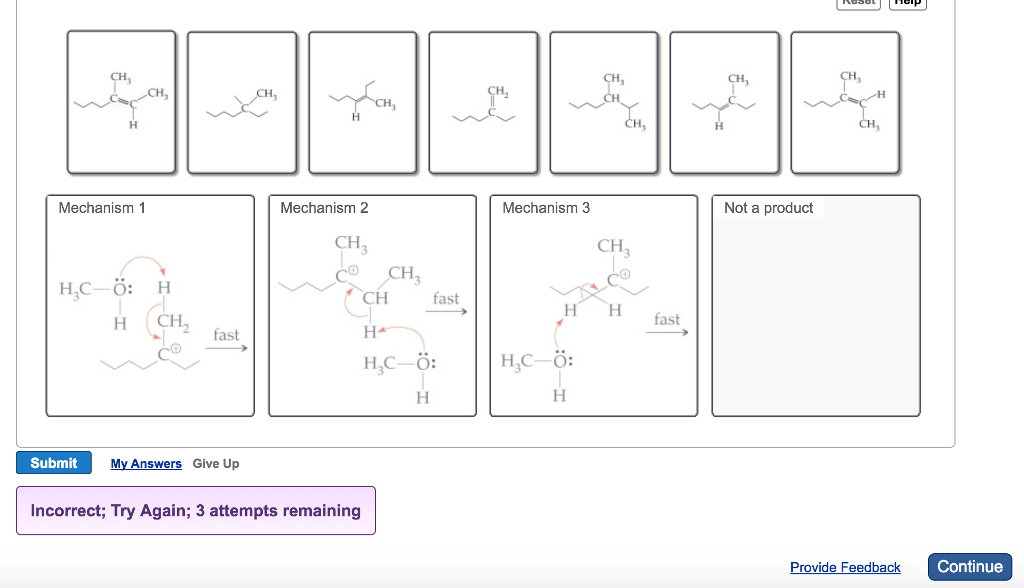
Task: Select the card showing the quaternary carbon alkane
Action: [x=242, y=101]
